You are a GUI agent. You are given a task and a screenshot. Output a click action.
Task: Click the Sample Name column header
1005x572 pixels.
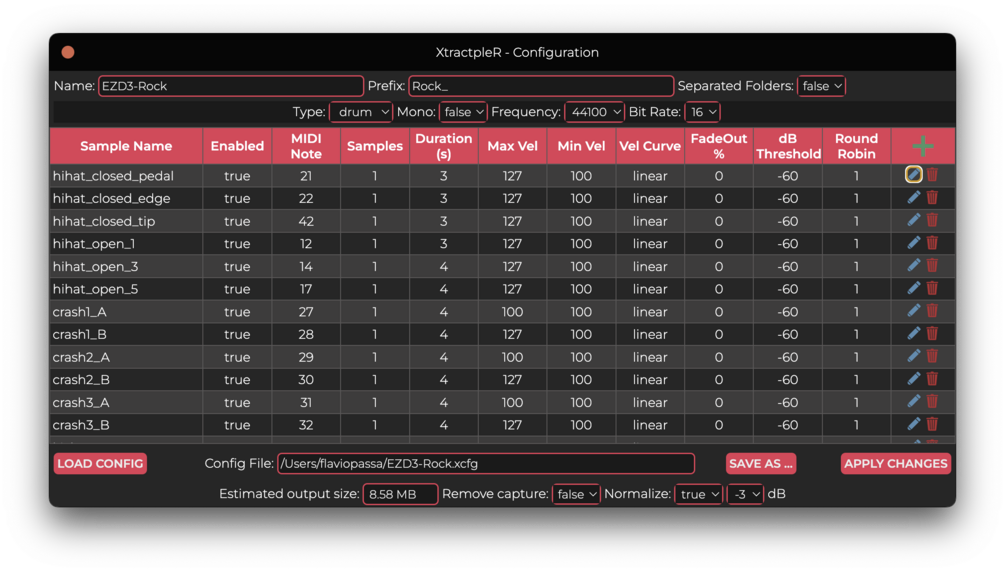(126, 146)
